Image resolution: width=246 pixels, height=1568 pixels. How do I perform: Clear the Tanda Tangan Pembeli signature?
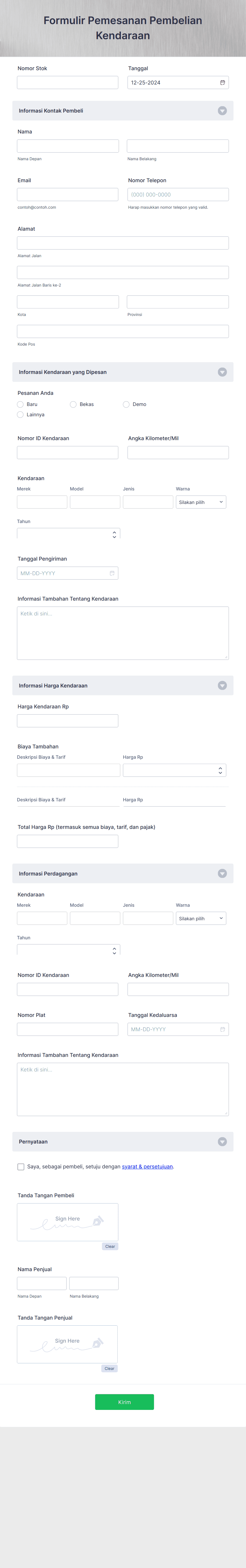tap(110, 1246)
